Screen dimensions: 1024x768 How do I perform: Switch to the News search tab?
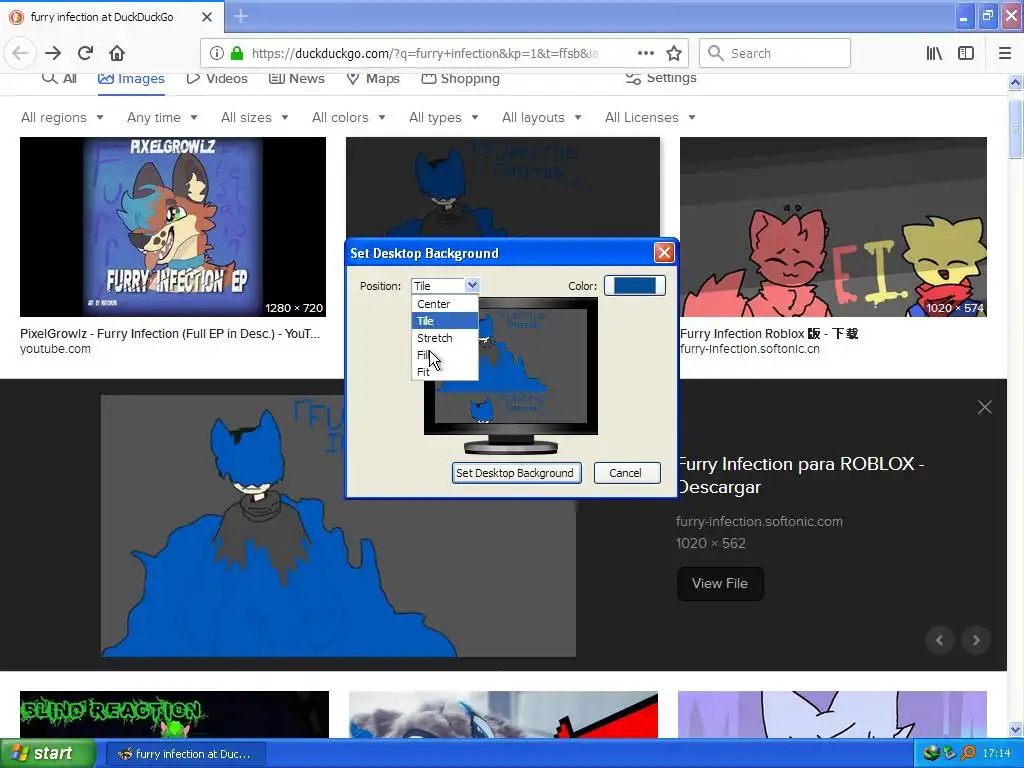click(296, 78)
